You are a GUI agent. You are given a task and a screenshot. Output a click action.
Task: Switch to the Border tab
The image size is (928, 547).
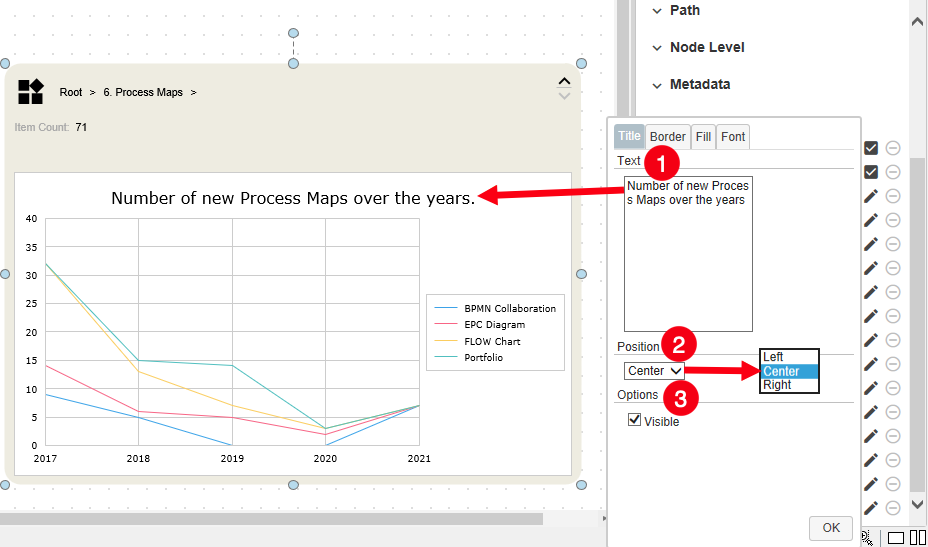click(667, 137)
